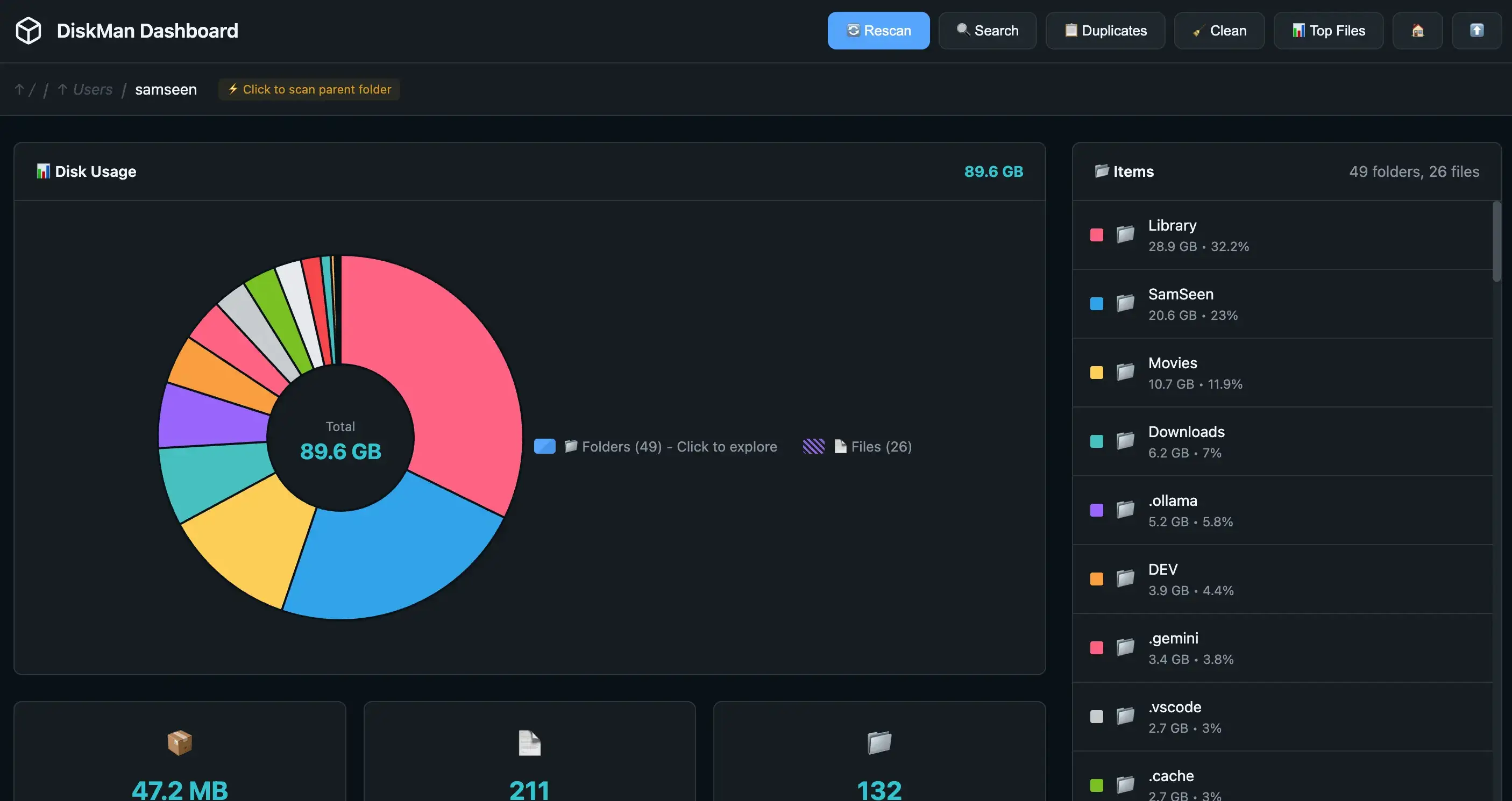Click the Rescan icon button
This screenshot has height=801, width=1512.
(853, 31)
